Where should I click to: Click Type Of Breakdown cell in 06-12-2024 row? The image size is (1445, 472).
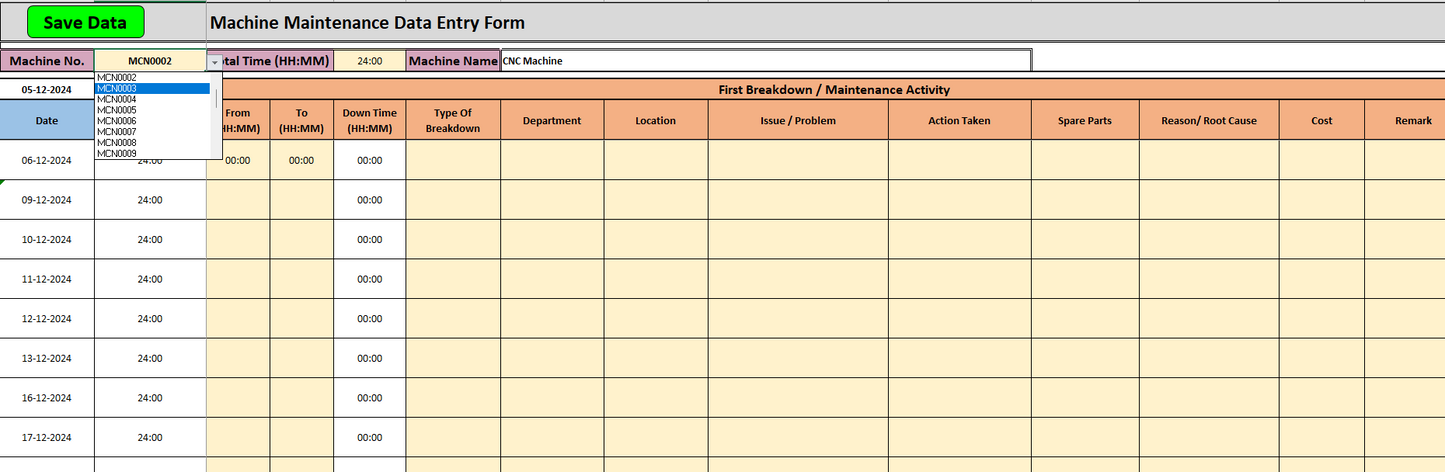[453, 160]
